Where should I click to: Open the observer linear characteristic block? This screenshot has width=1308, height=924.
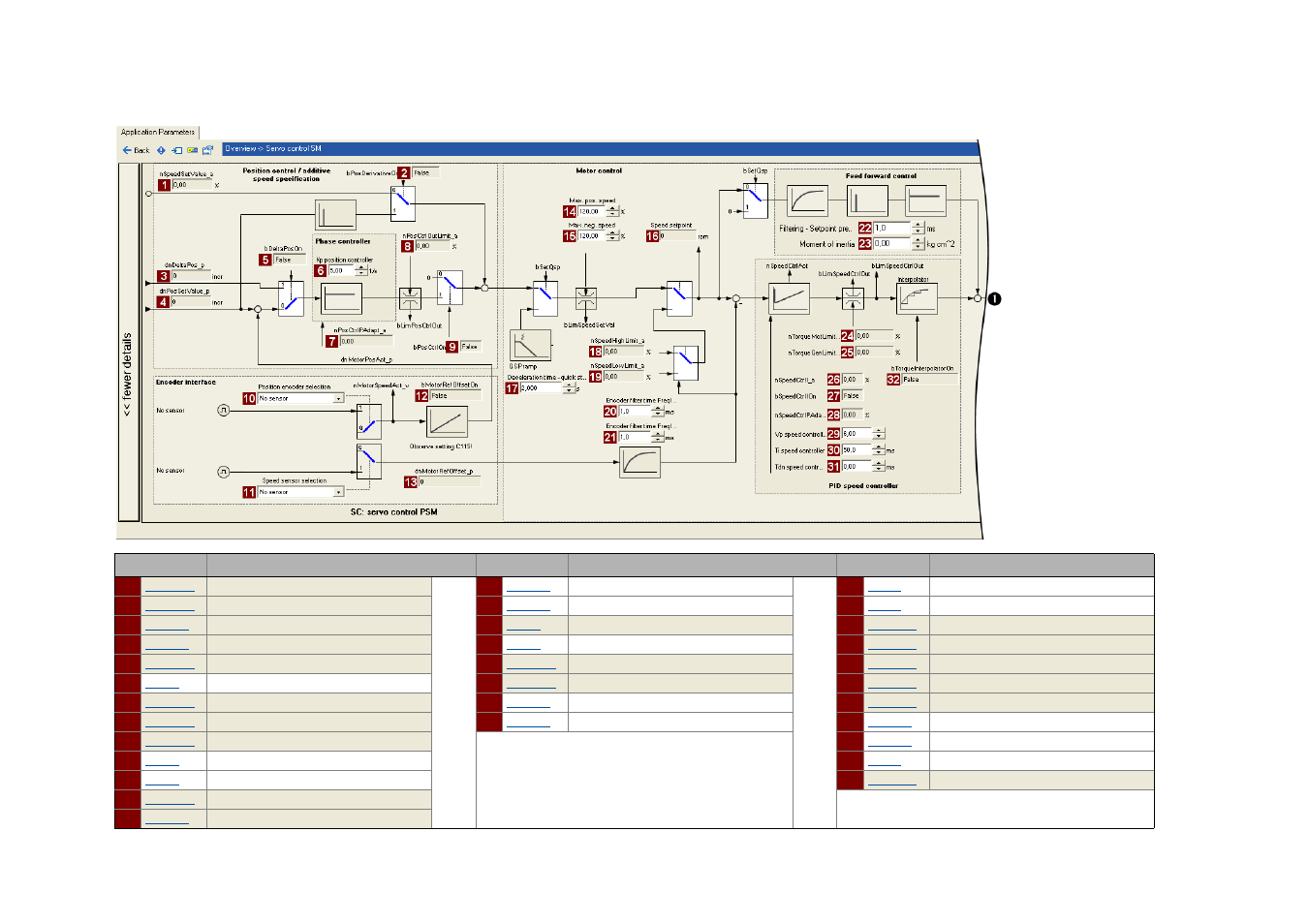coord(447,421)
